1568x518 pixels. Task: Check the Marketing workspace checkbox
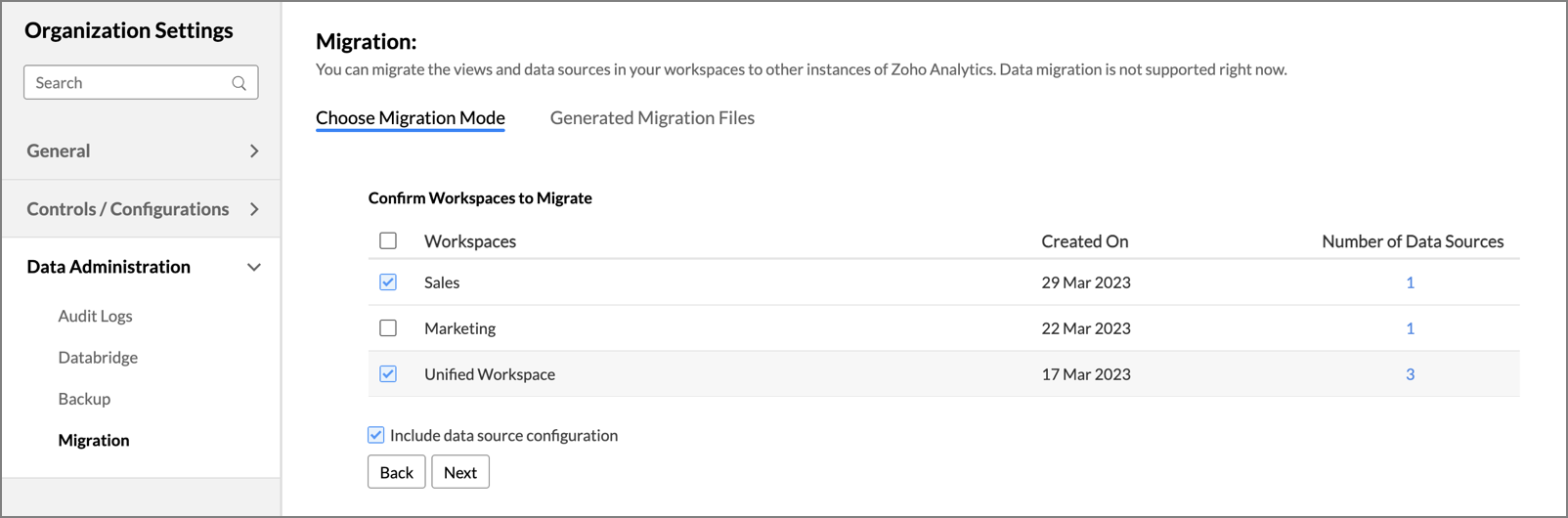(x=388, y=328)
